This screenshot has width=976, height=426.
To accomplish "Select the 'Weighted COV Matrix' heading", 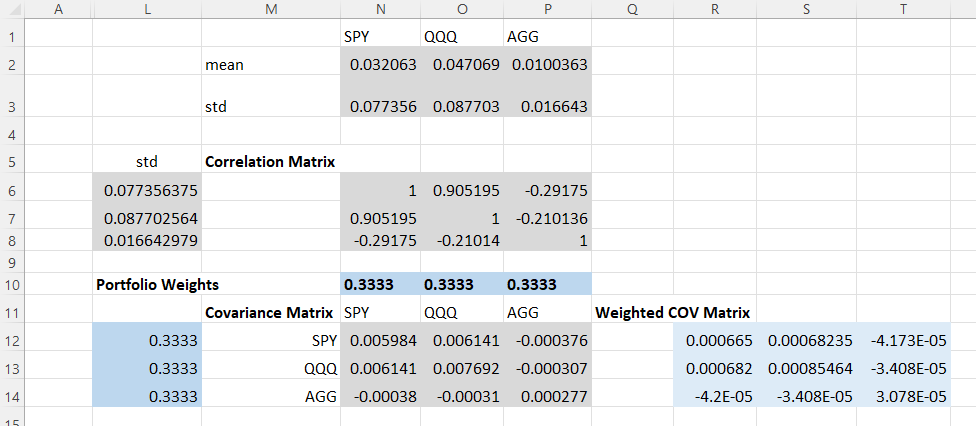I will 673,312.
